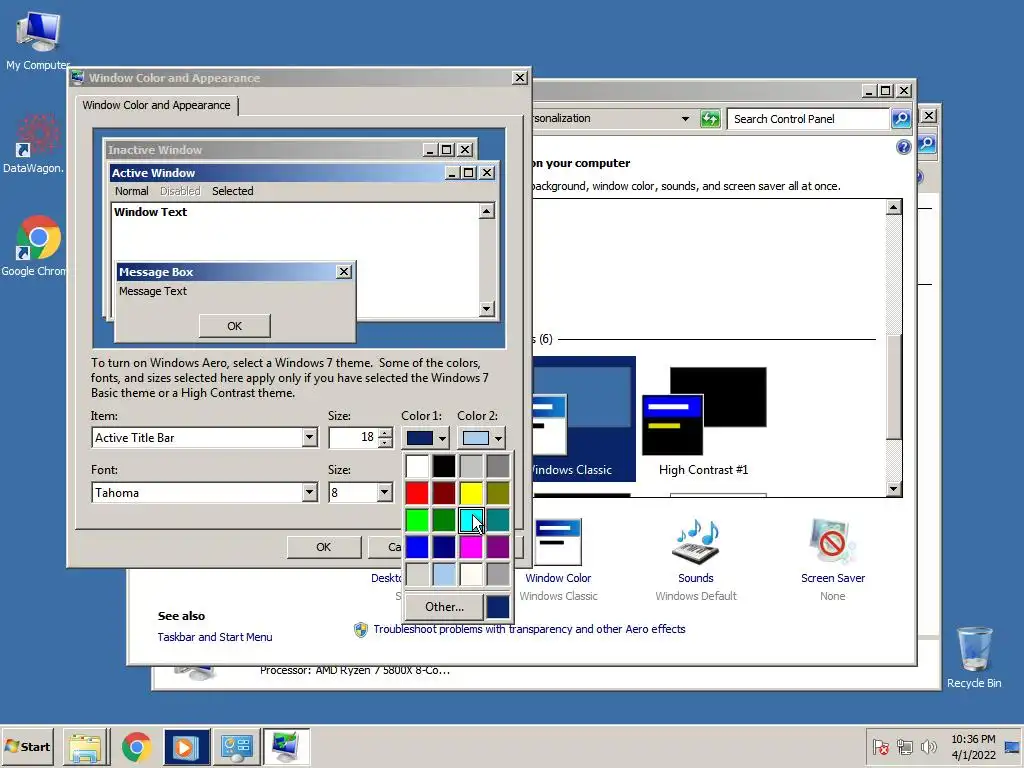1024x768 pixels.
Task: Open the Color 1 dropdown
Action: 426,438
